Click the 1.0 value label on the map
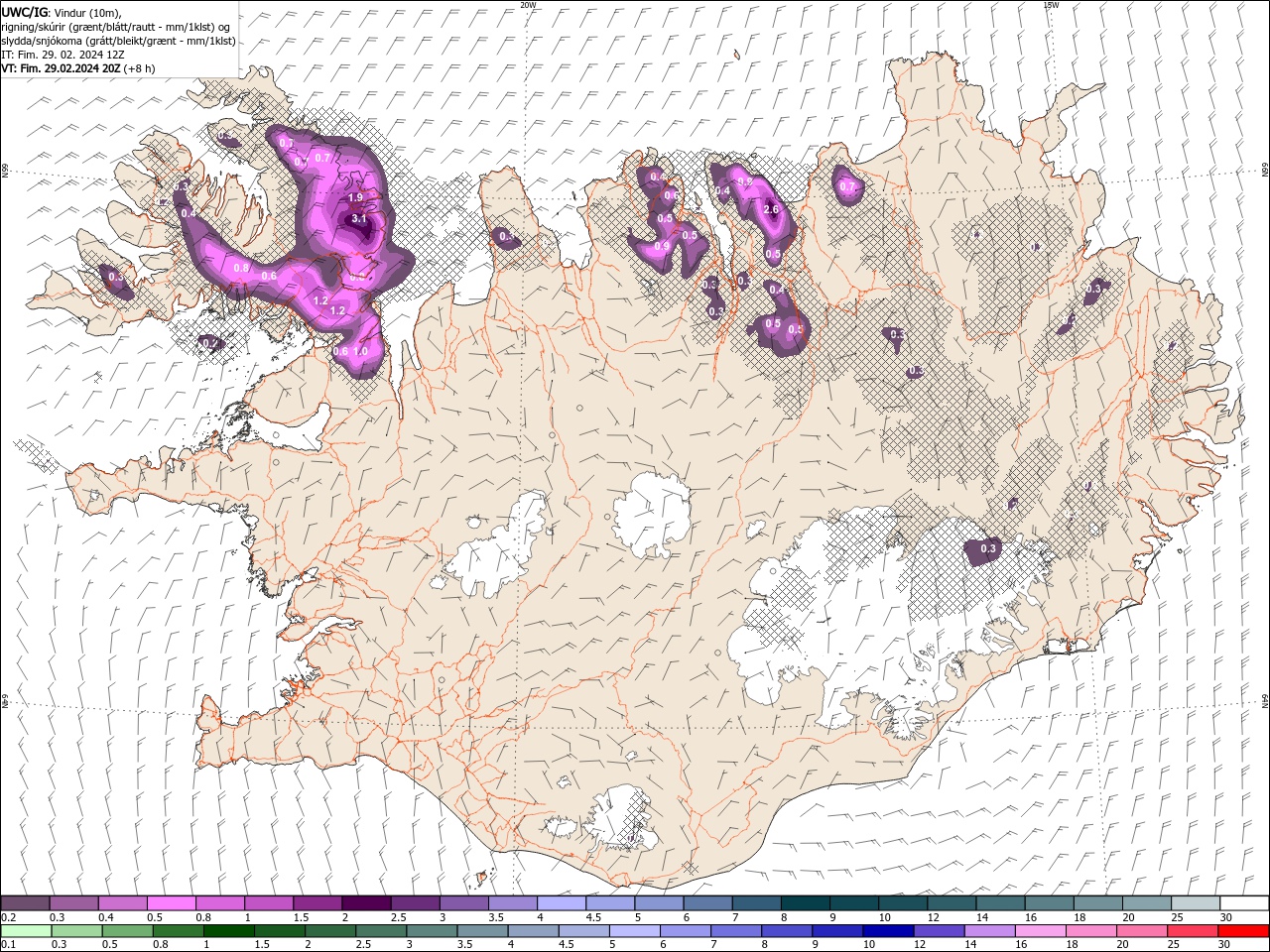Screen dimensions: 1270x952 point(360,352)
